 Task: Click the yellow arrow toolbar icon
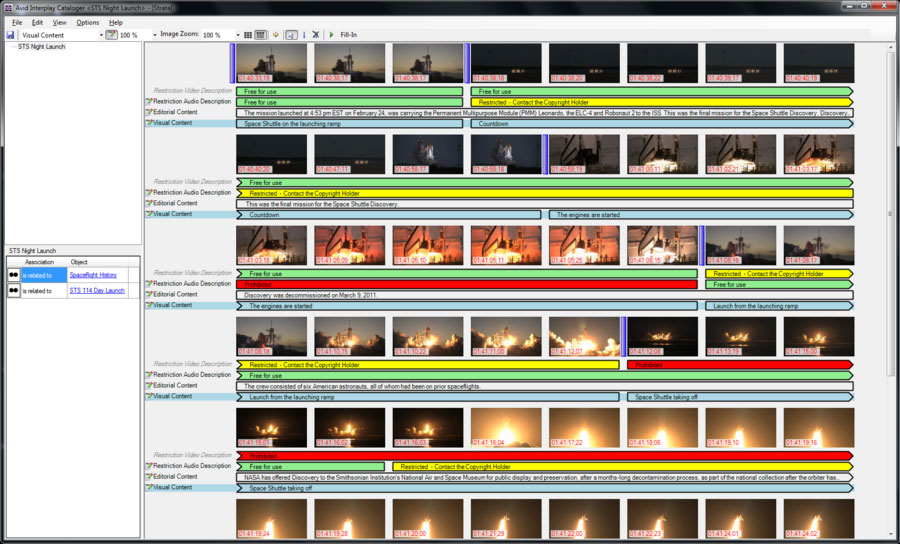[x=276, y=35]
